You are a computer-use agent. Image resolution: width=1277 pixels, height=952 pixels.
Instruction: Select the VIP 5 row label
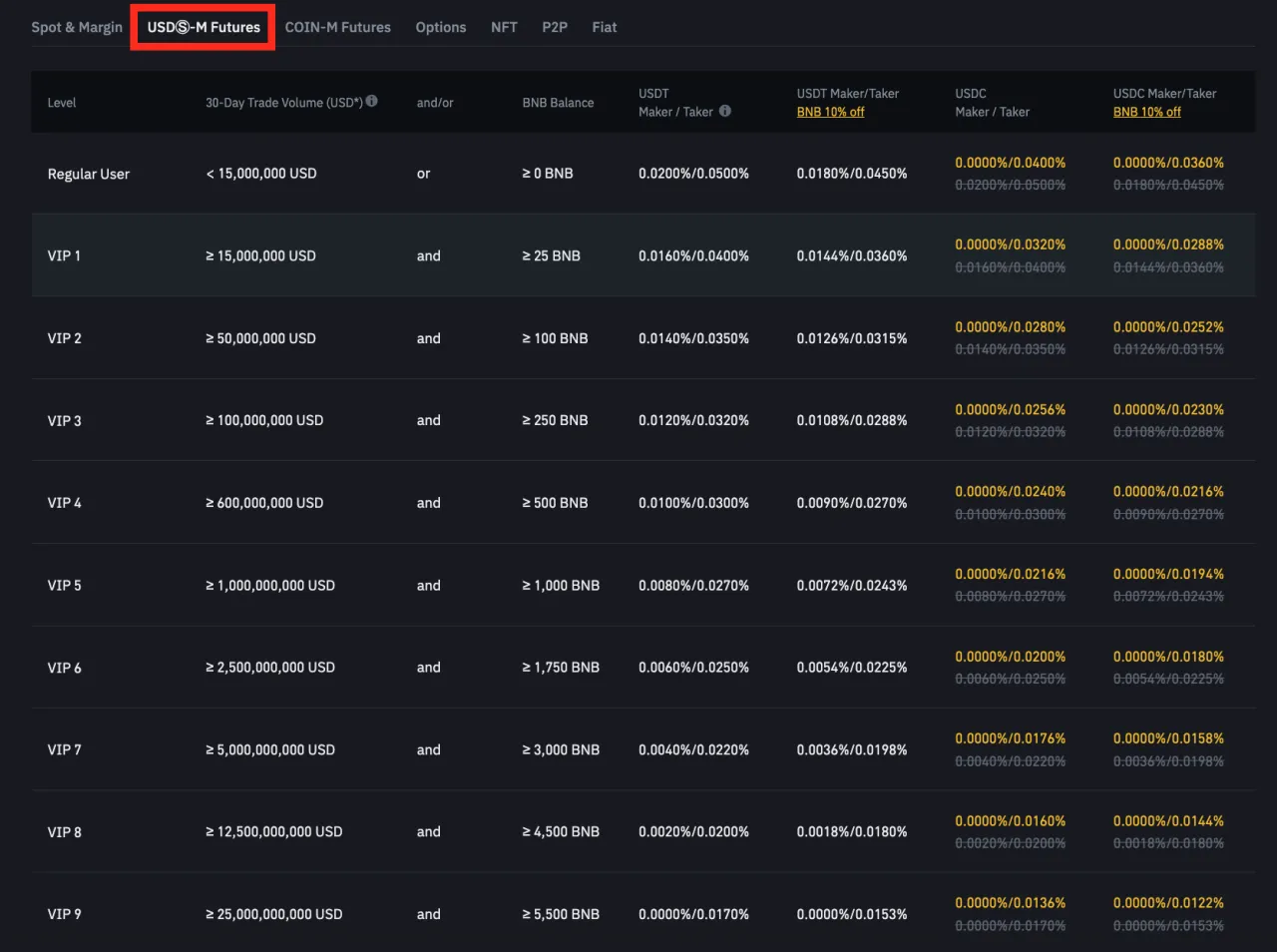point(64,585)
